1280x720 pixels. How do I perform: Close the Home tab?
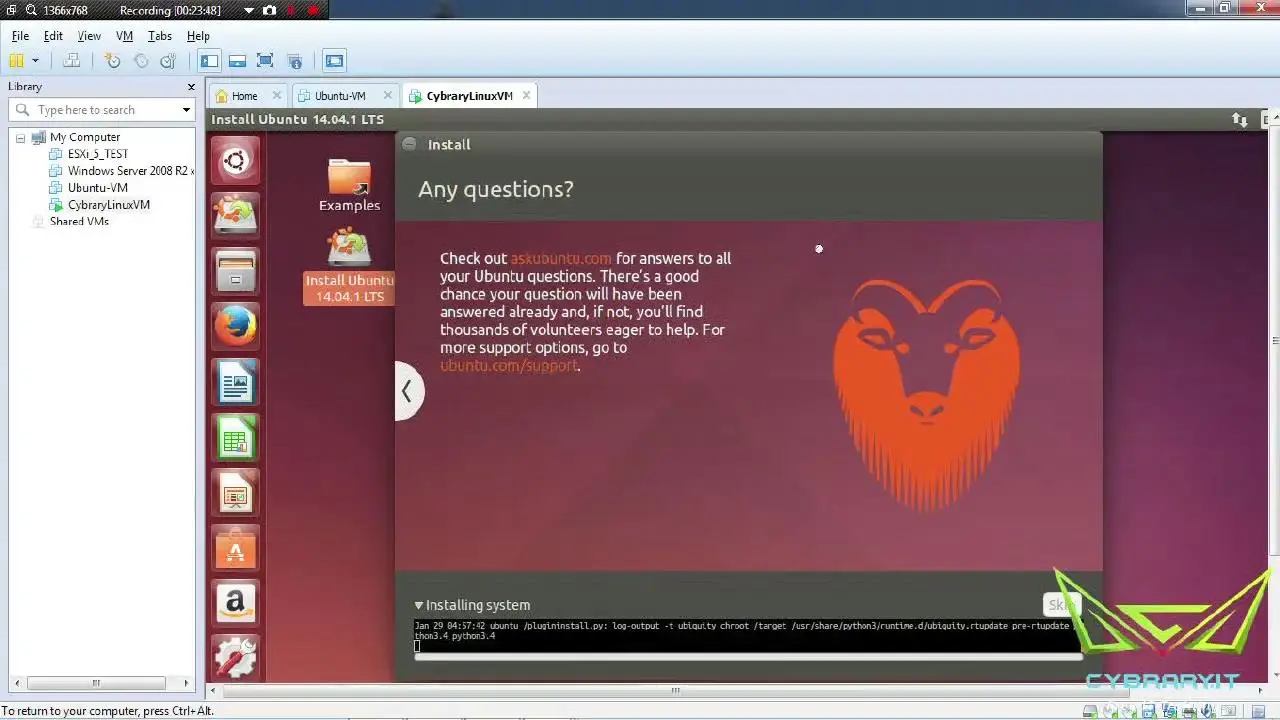[277, 96]
